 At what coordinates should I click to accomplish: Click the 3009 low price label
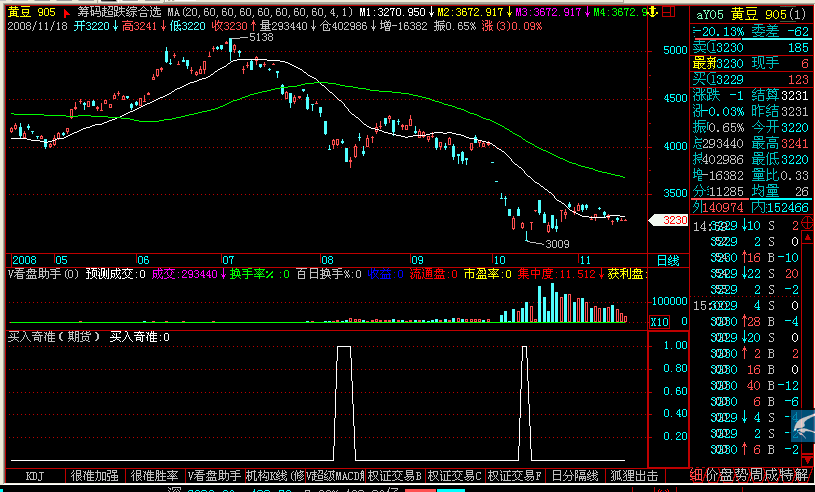pos(557,244)
